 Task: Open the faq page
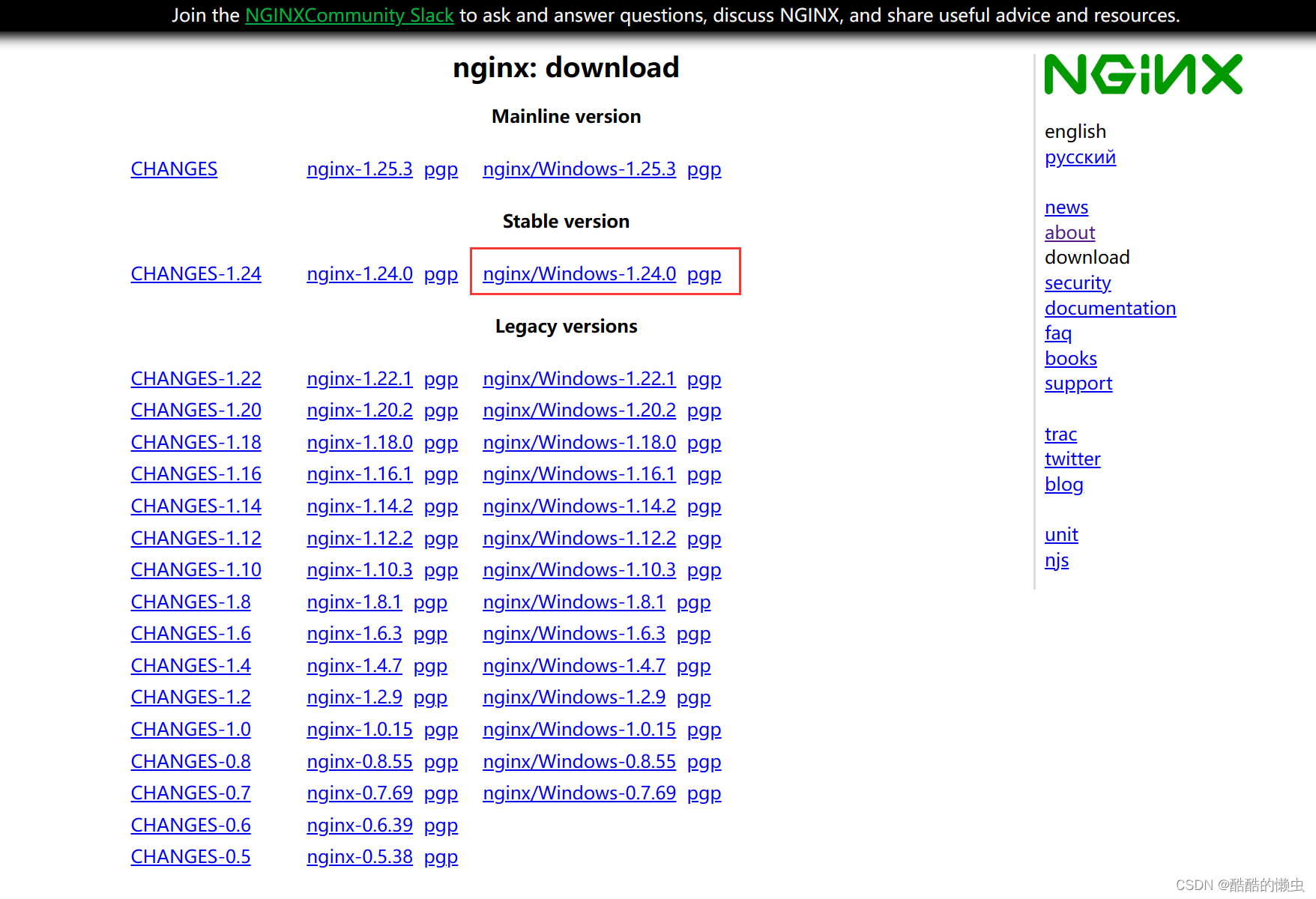click(1058, 333)
